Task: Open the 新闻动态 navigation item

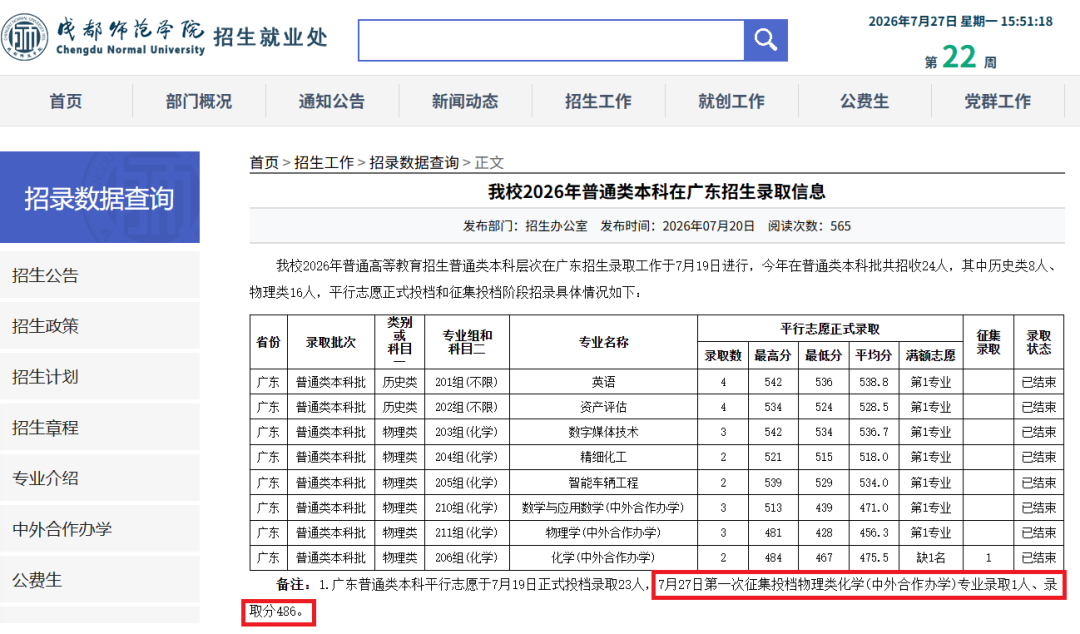Action: coord(465,101)
